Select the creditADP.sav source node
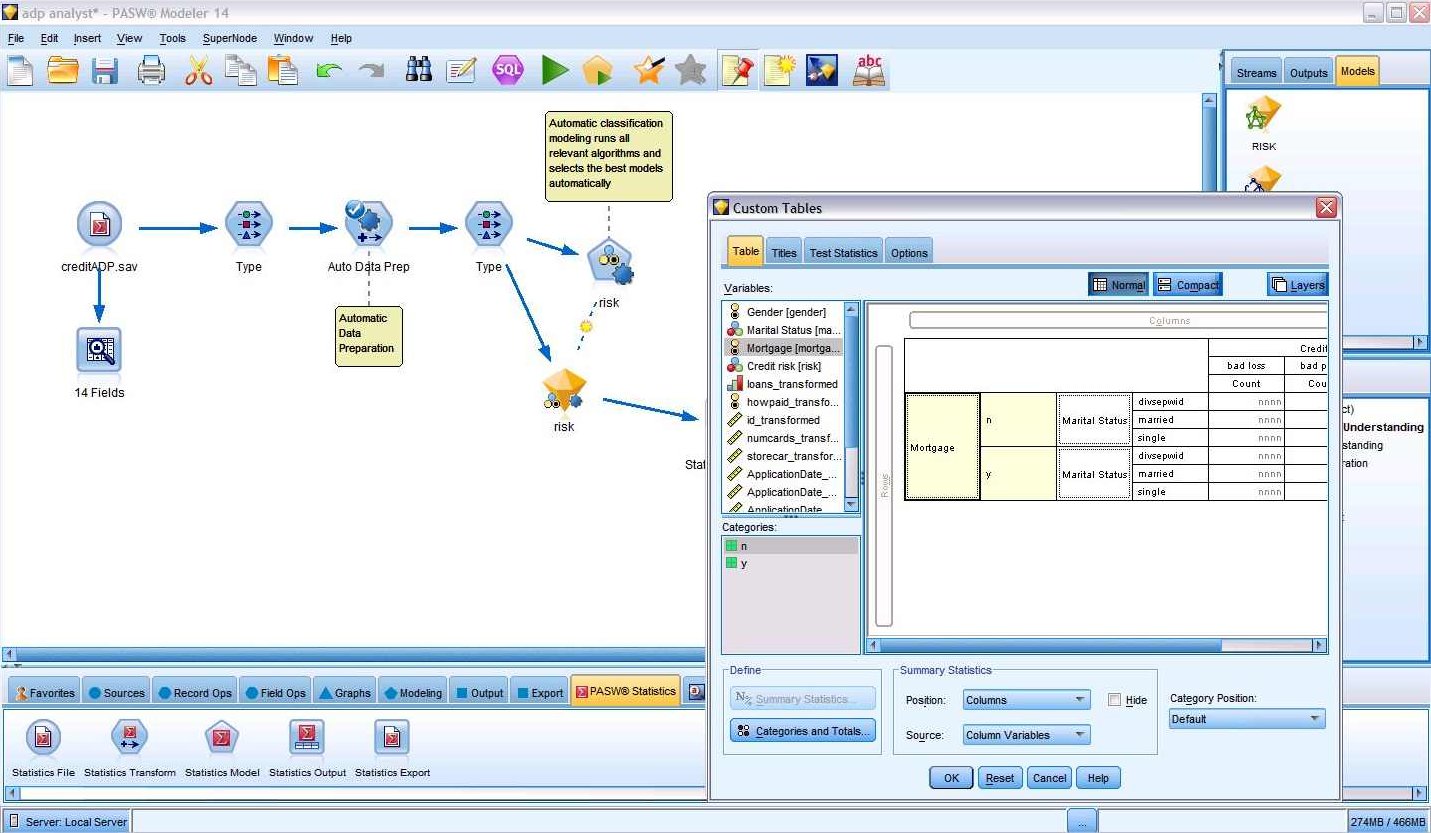This screenshot has width=1431, height=833. click(x=97, y=223)
